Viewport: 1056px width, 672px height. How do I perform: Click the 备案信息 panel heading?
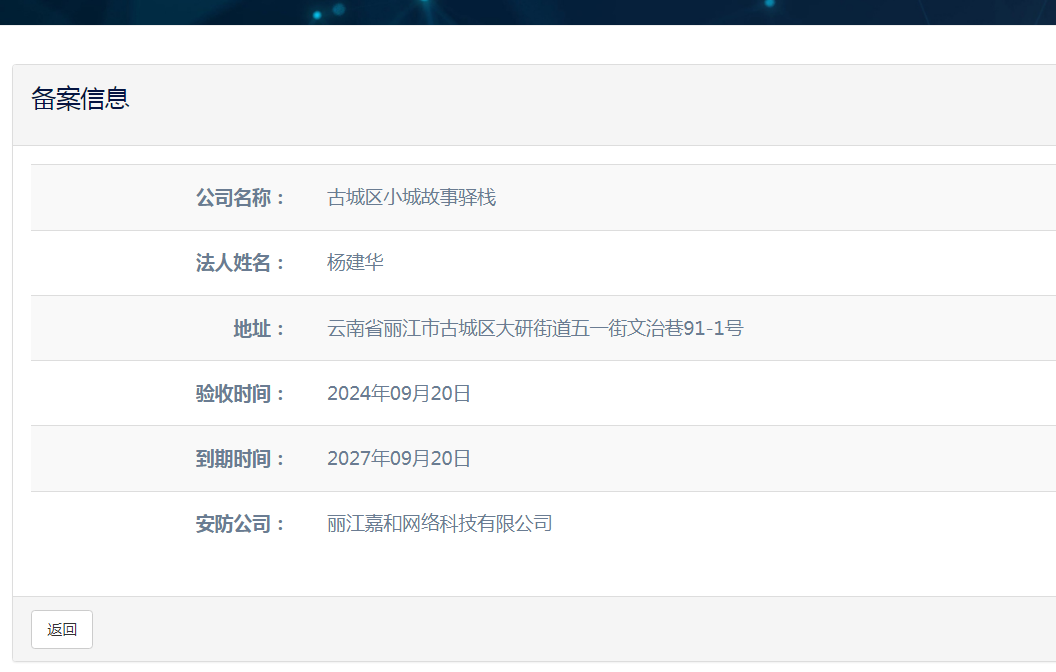[81, 99]
